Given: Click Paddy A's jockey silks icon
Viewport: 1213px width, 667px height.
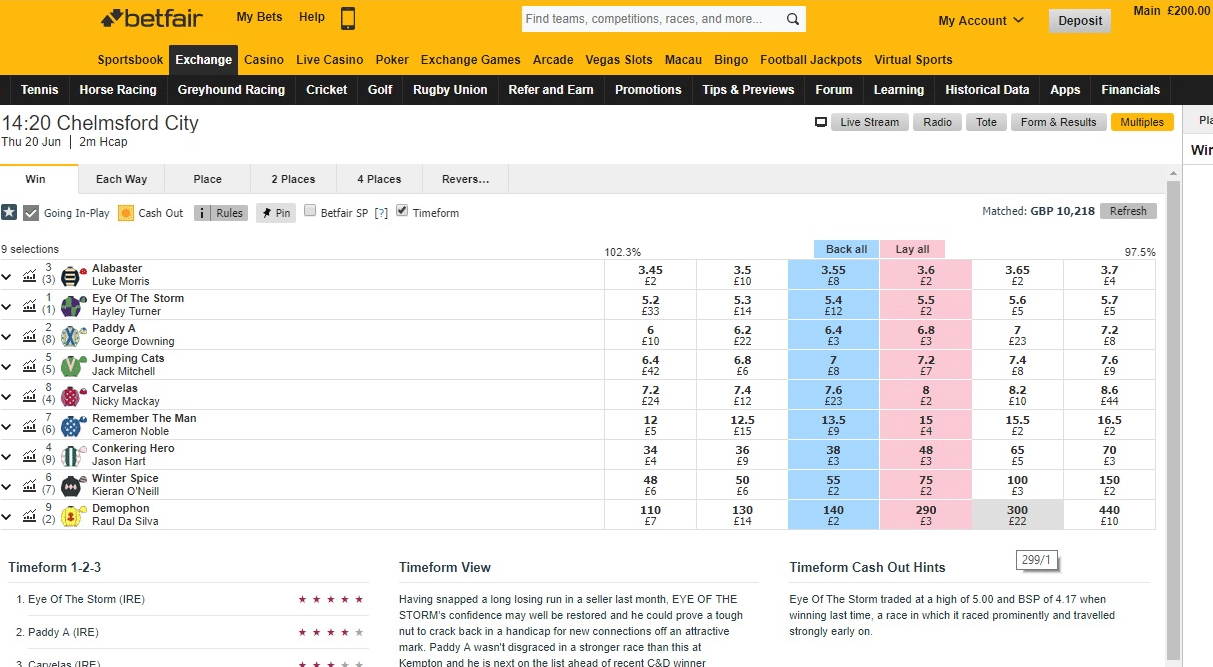Looking at the screenshot, I should (x=71, y=336).
